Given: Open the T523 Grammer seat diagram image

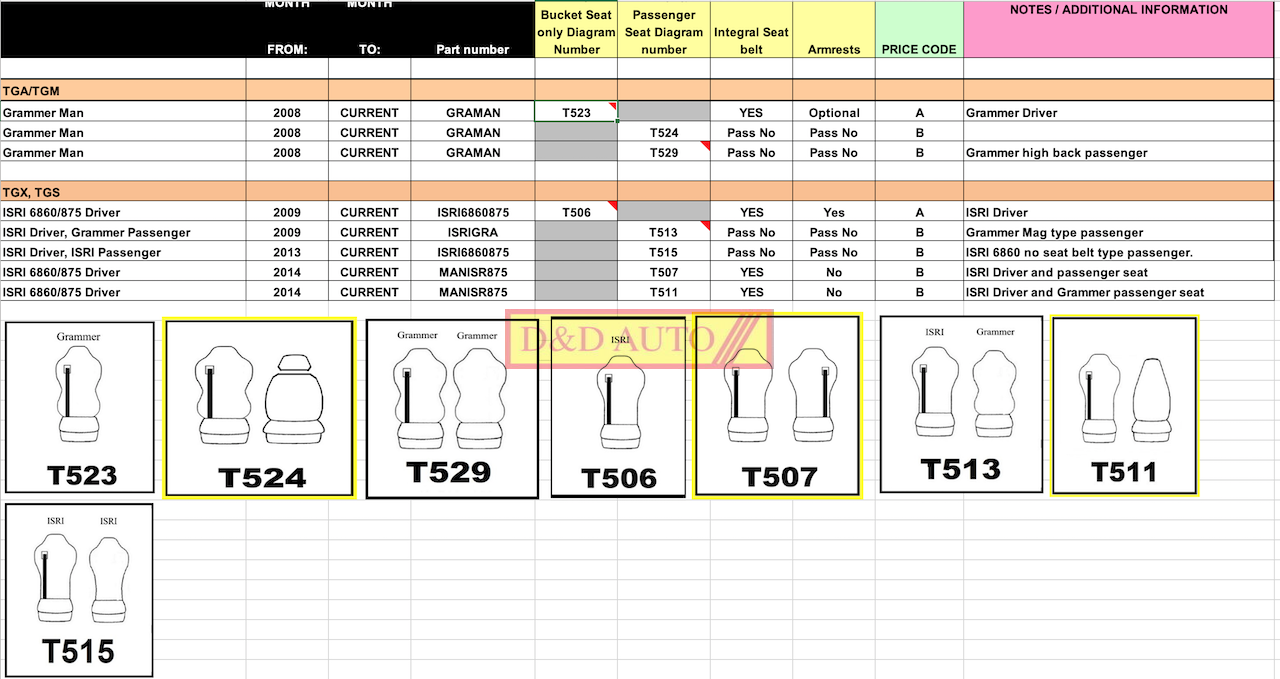Looking at the screenshot, I should (x=80, y=407).
